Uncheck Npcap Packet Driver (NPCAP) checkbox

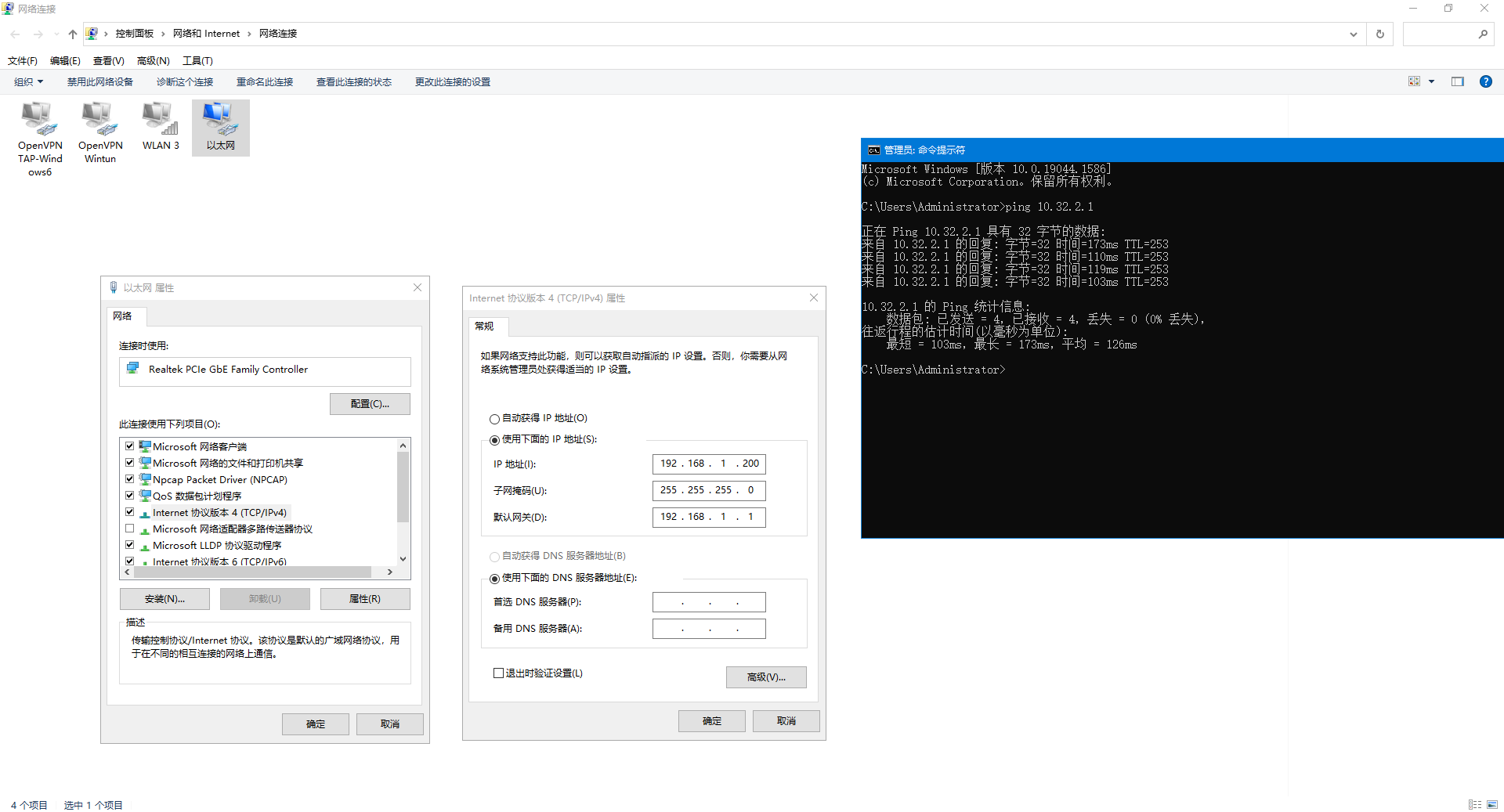(x=130, y=479)
